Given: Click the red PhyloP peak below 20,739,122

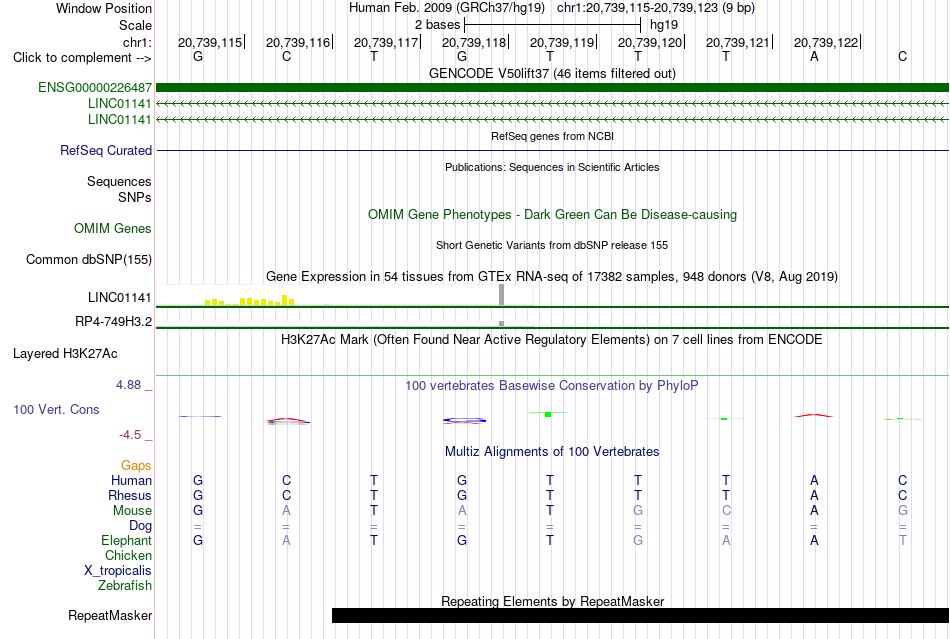Looking at the screenshot, I should click(x=814, y=416).
